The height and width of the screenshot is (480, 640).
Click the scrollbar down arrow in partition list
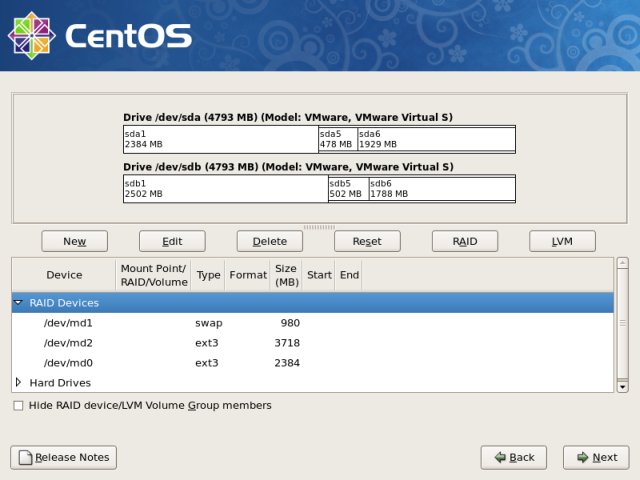point(622,386)
